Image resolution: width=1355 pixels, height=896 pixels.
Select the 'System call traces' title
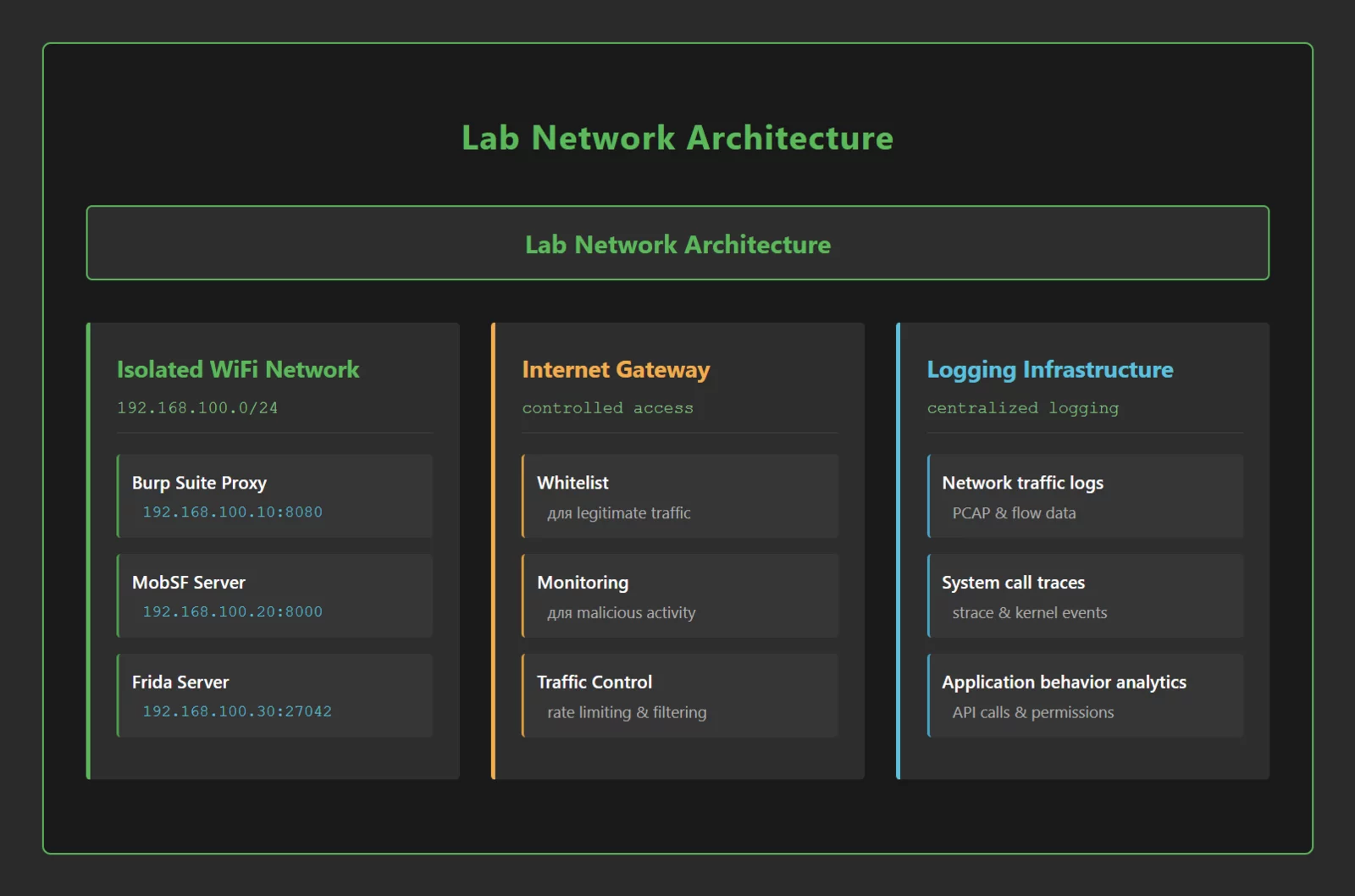1014,583
